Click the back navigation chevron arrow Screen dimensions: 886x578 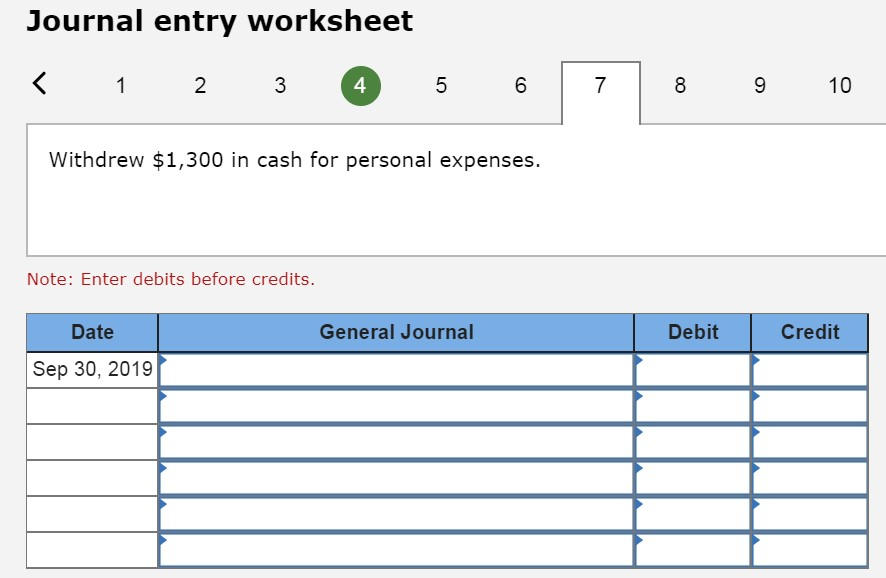click(x=39, y=84)
